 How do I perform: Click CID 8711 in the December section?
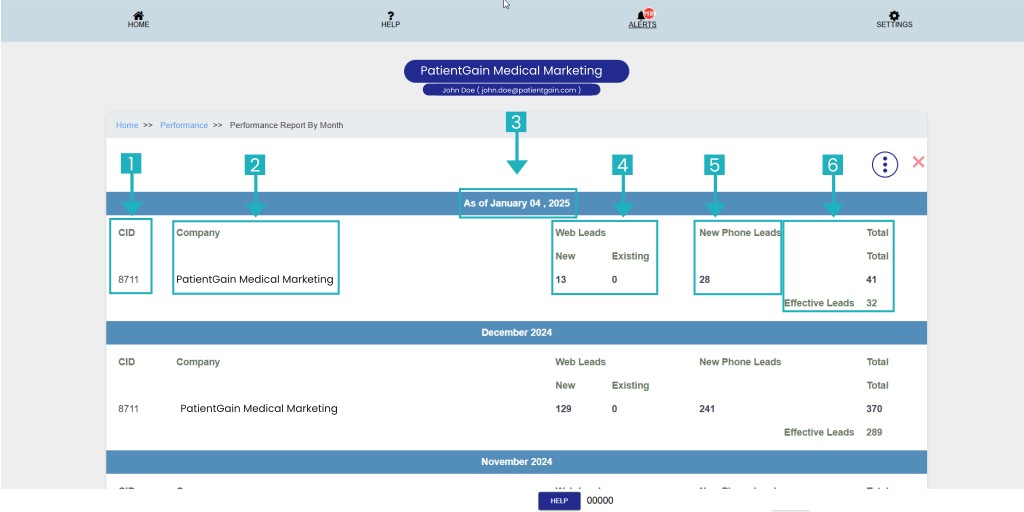(128, 409)
